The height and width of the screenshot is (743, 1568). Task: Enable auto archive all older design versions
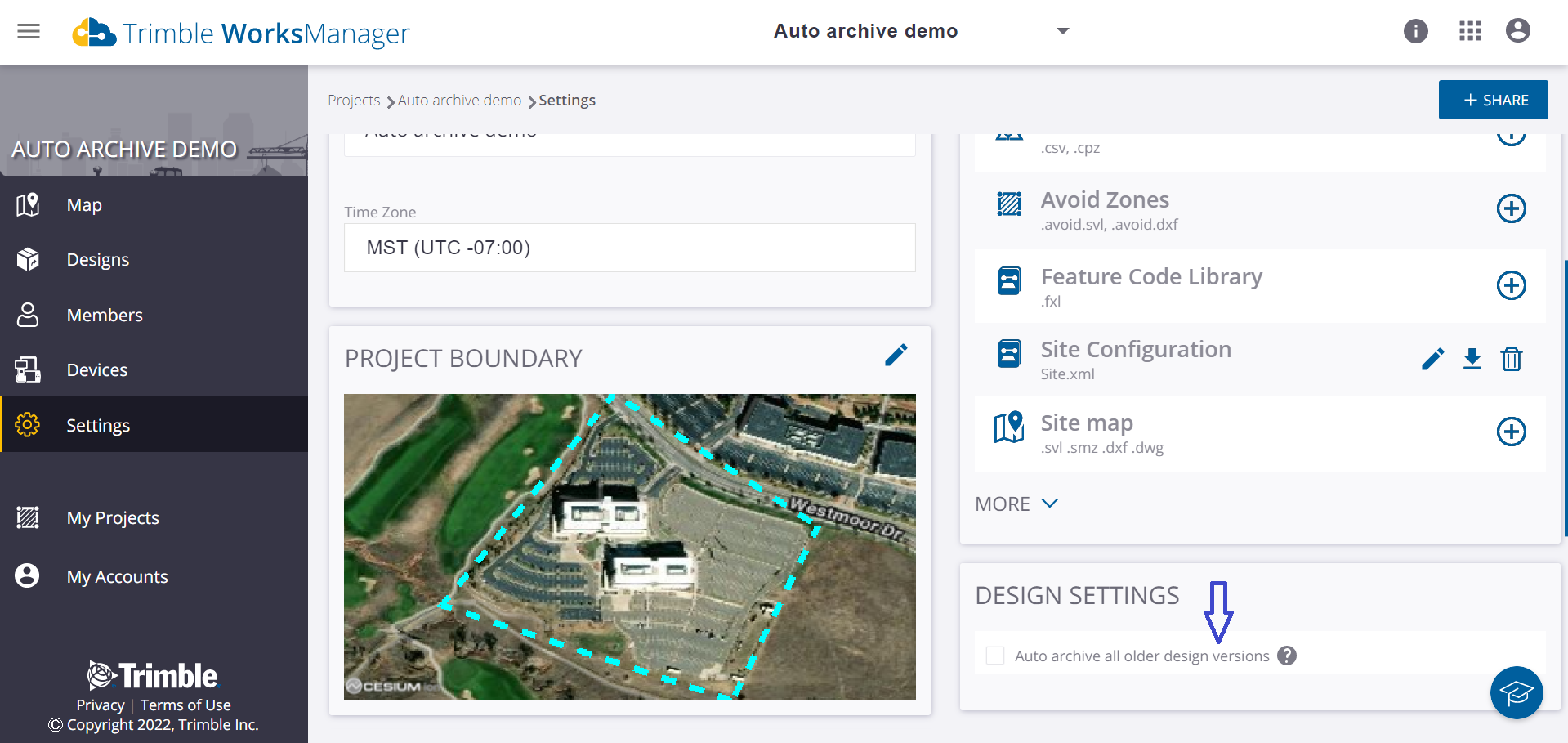[x=995, y=656]
